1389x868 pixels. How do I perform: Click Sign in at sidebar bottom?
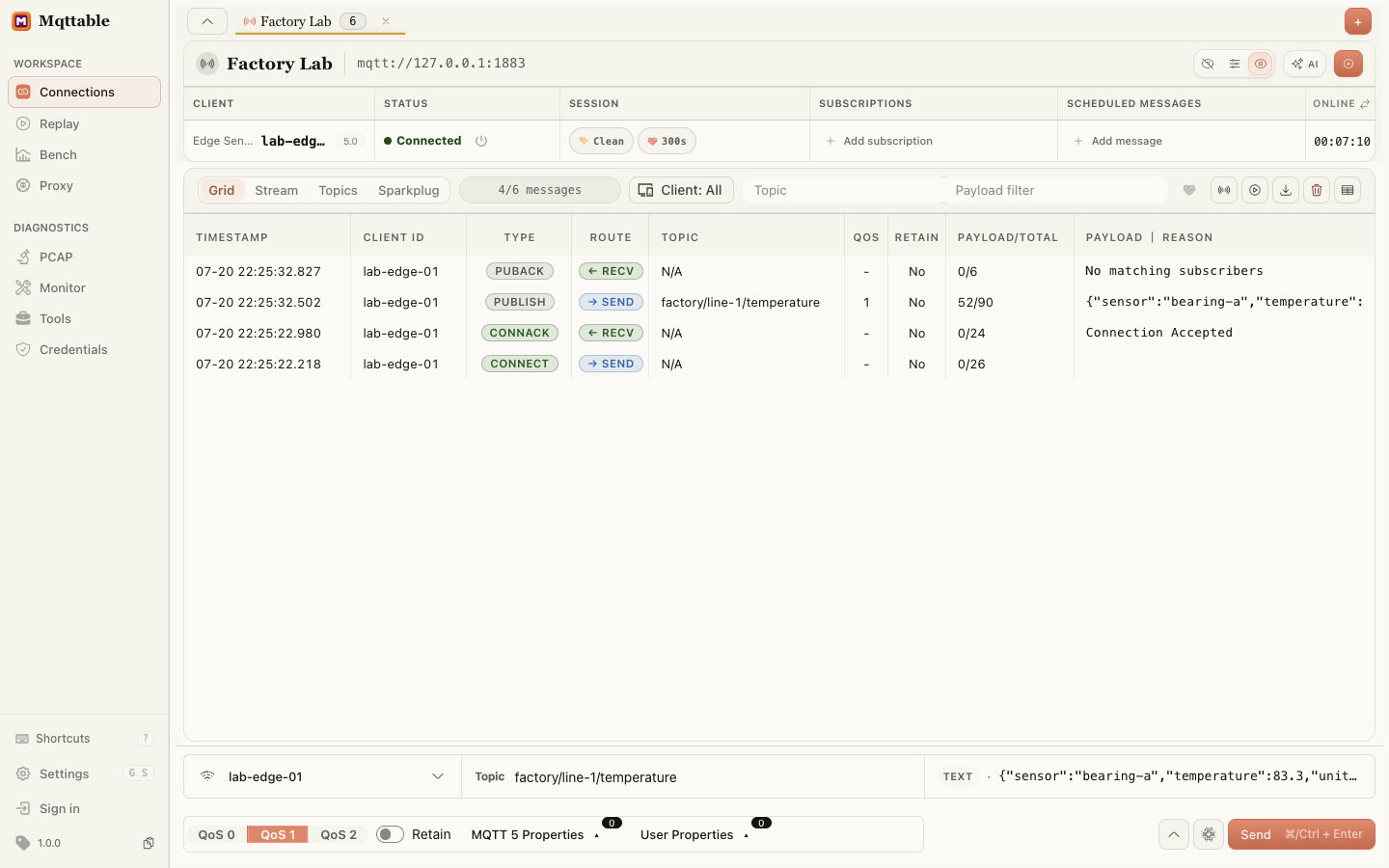[84, 808]
